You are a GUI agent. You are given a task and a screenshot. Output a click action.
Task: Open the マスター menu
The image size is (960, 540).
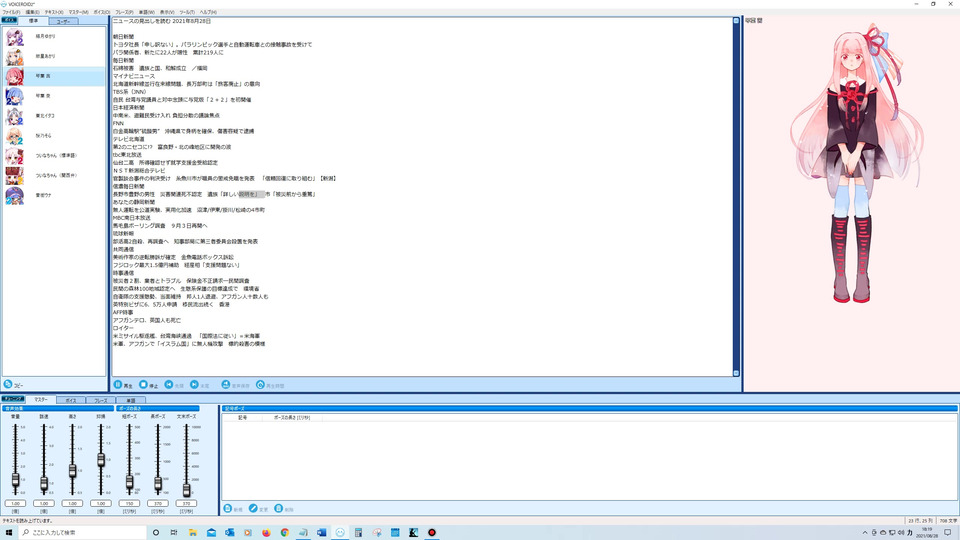(78, 12)
